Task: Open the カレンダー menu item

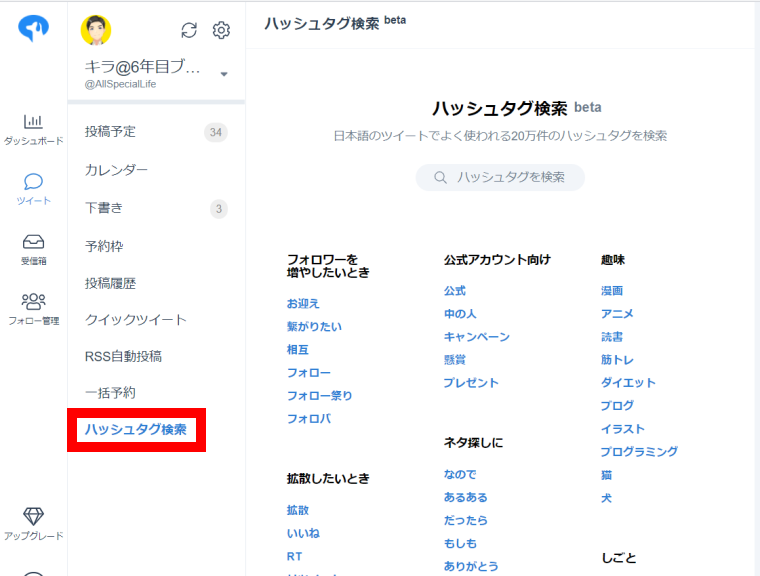Action: coord(116,170)
